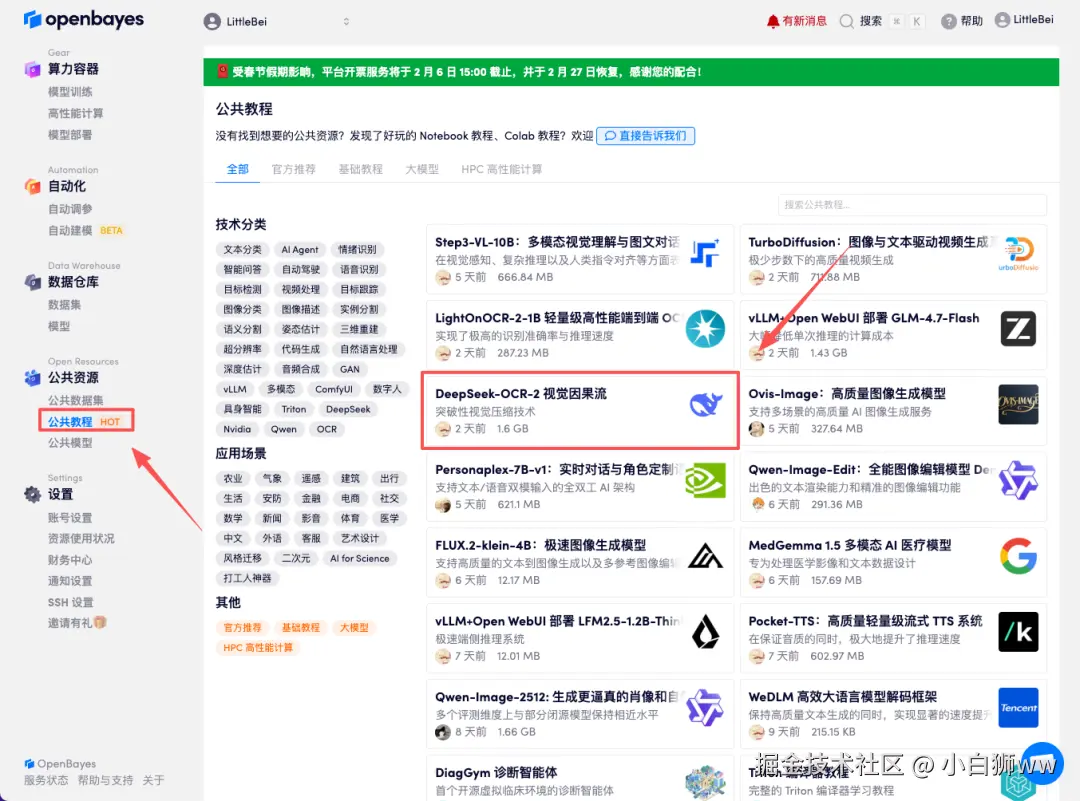Viewport: 1080px width, 801px height.
Task: Filter by the 目标检测 tag
Action: [242, 289]
